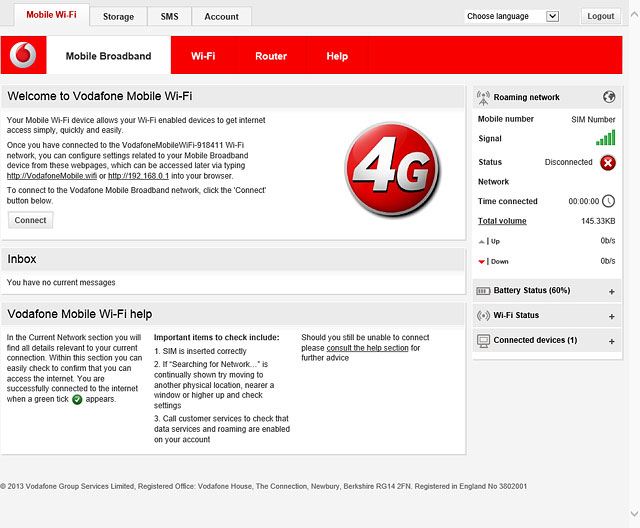The height and width of the screenshot is (528, 640).
Task: Click the Up speed 0b/s value
Action: tap(608, 241)
